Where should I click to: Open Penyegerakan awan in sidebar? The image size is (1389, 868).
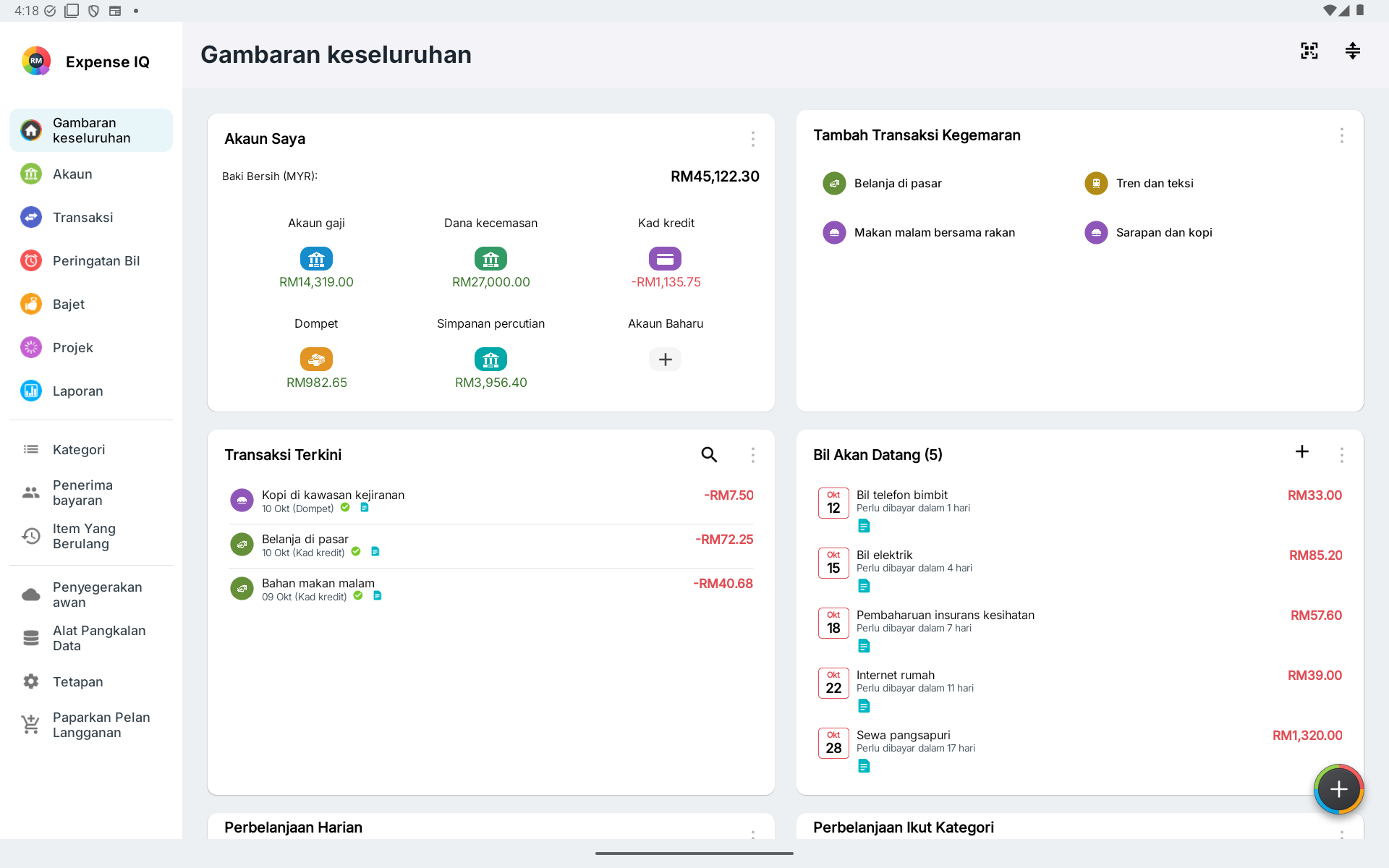point(91,595)
